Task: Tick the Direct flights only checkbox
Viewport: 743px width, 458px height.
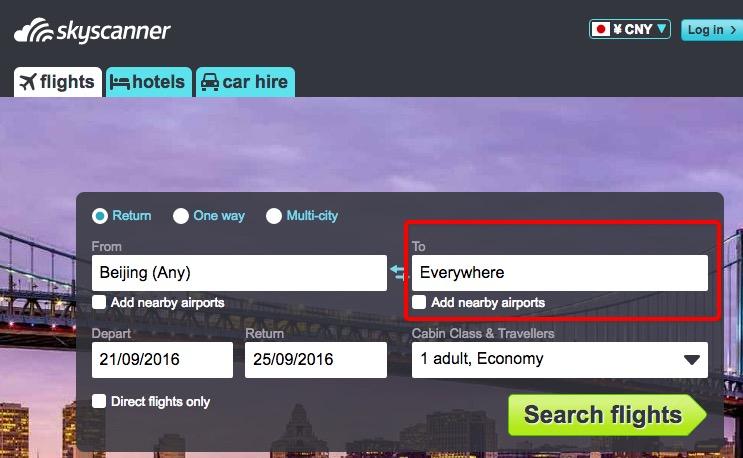Action: click(x=99, y=401)
